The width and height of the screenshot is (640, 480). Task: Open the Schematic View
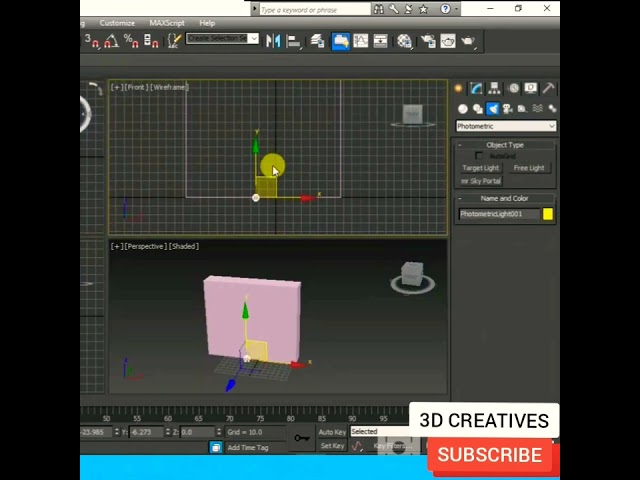click(x=380, y=41)
